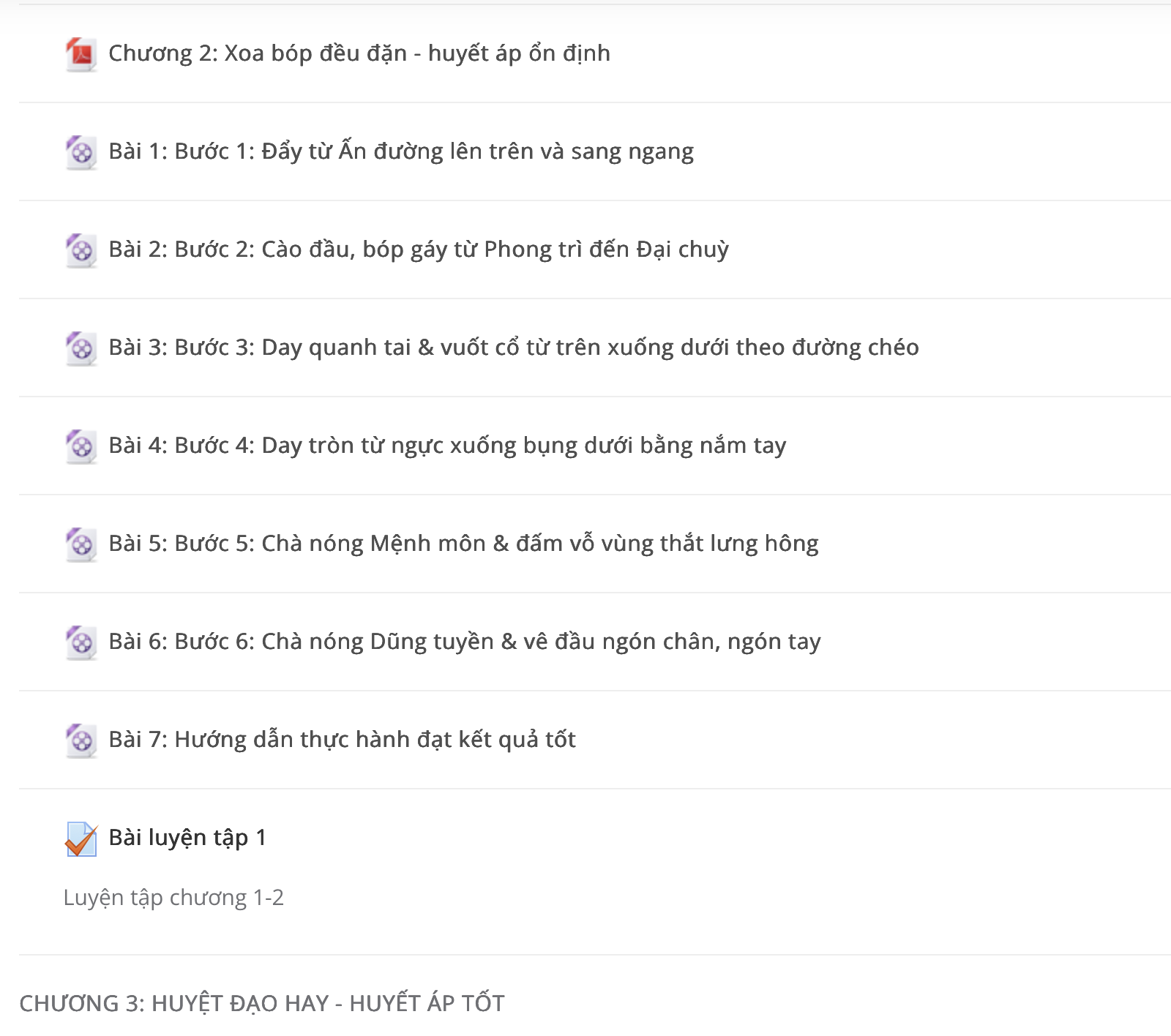1171x1036 pixels.
Task: Click the video icon beside Bài 7
Action: 81,741
